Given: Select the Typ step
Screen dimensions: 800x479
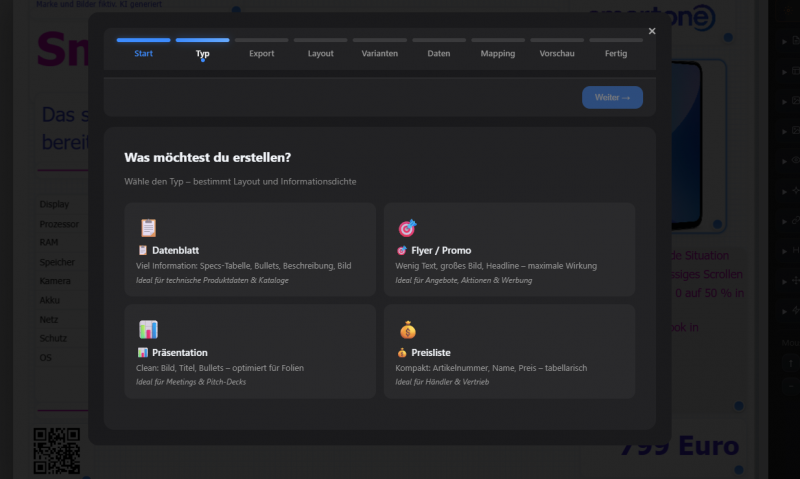Looking at the screenshot, I should point(203,53).
